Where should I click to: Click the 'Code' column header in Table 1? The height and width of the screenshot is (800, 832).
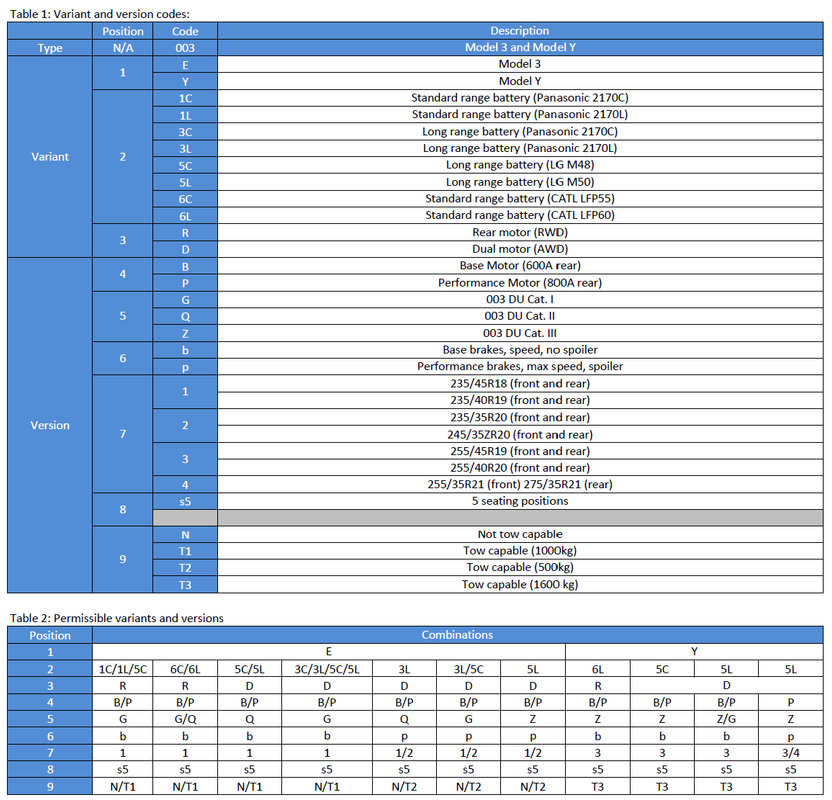point(185,31)
